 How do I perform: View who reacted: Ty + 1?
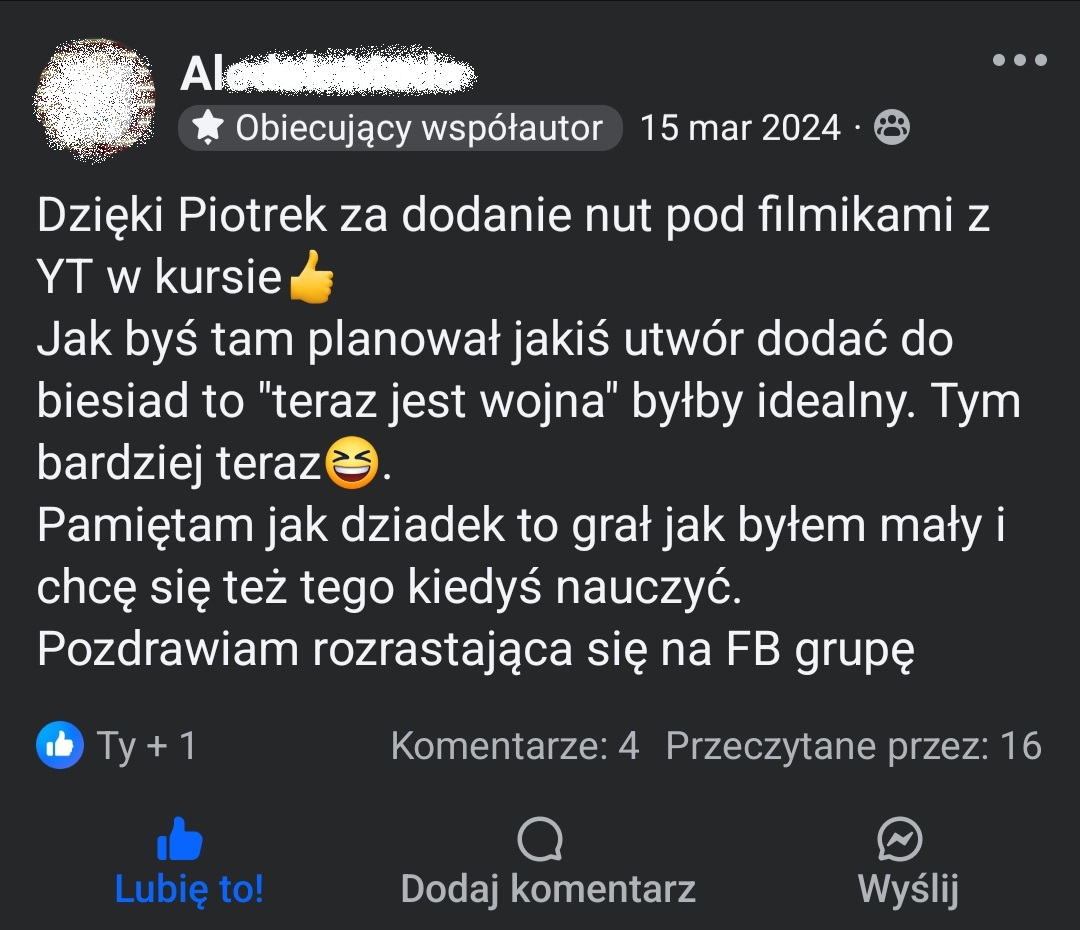click(x=146, y=745)
